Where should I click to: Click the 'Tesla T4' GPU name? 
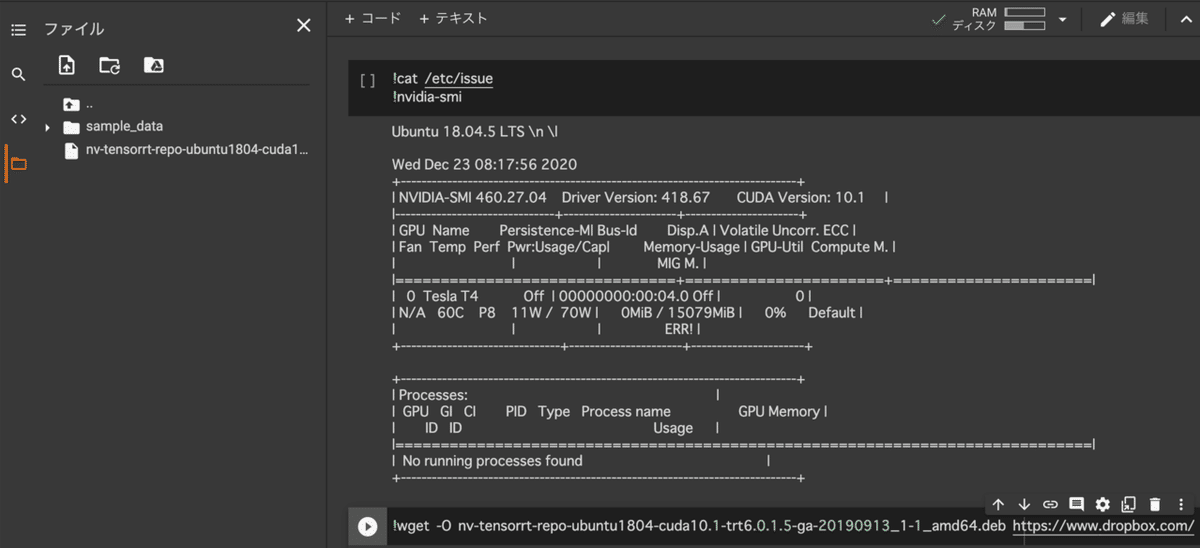pyautogui.click(x=450, y=296)
